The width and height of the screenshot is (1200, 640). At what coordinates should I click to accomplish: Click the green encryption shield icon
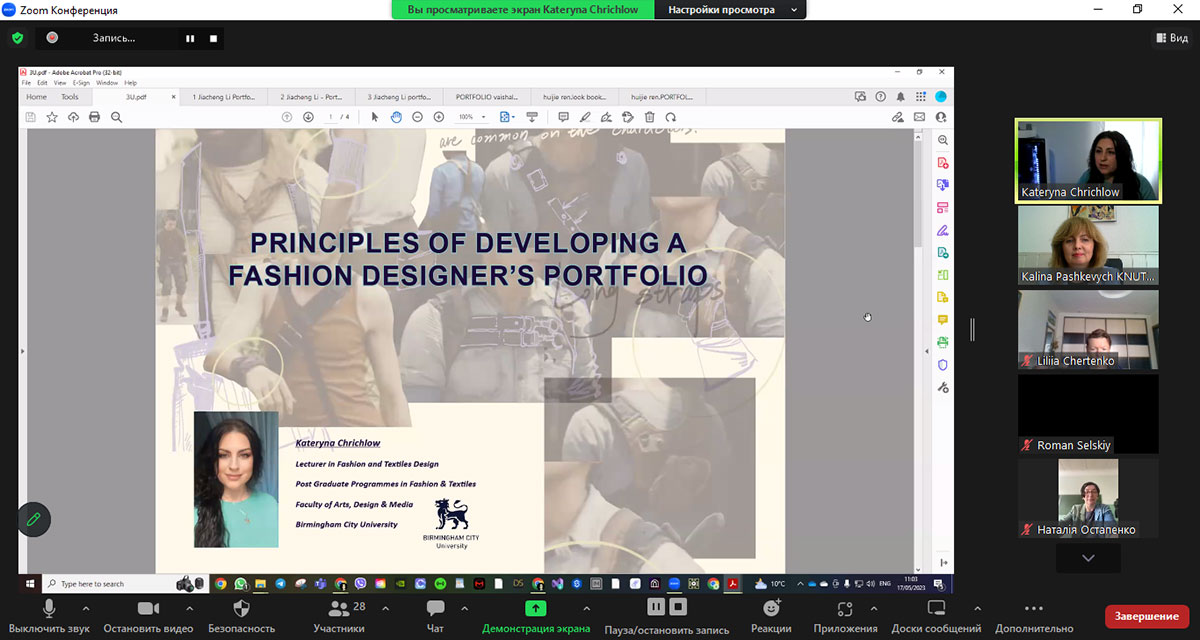coord(17,38)
